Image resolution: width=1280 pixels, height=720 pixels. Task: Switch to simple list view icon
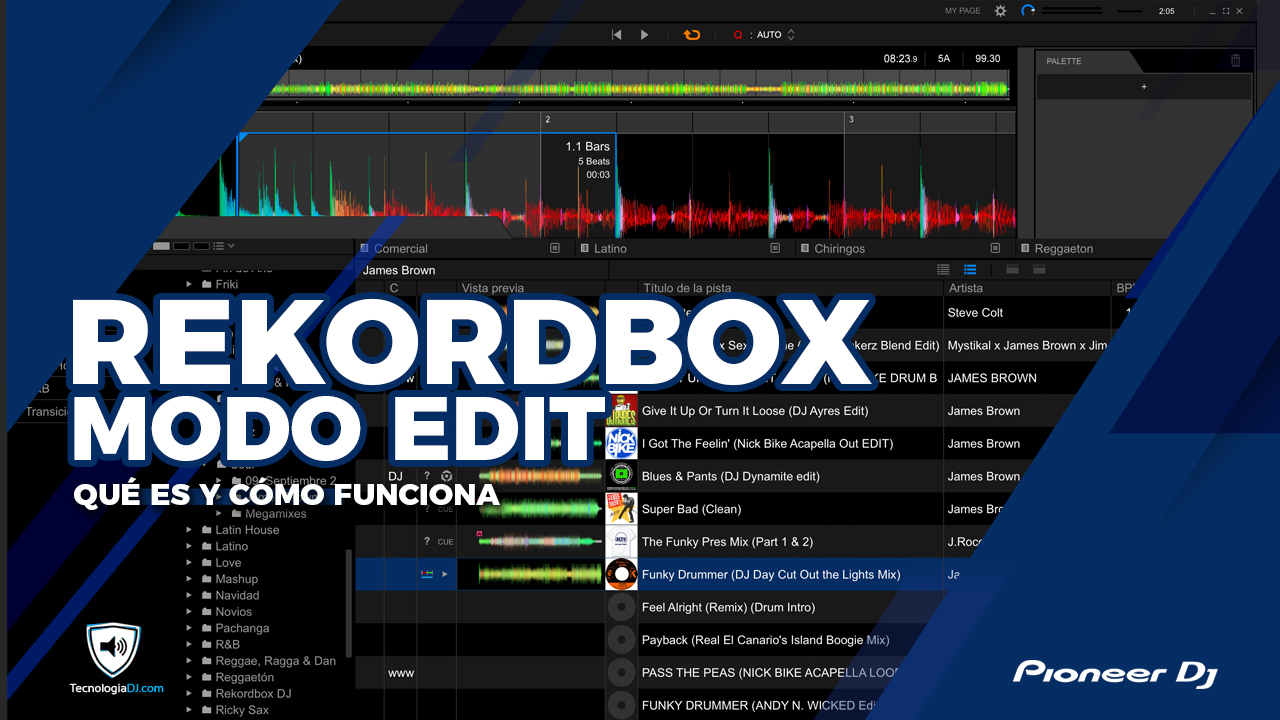click(x=943, y=270)
